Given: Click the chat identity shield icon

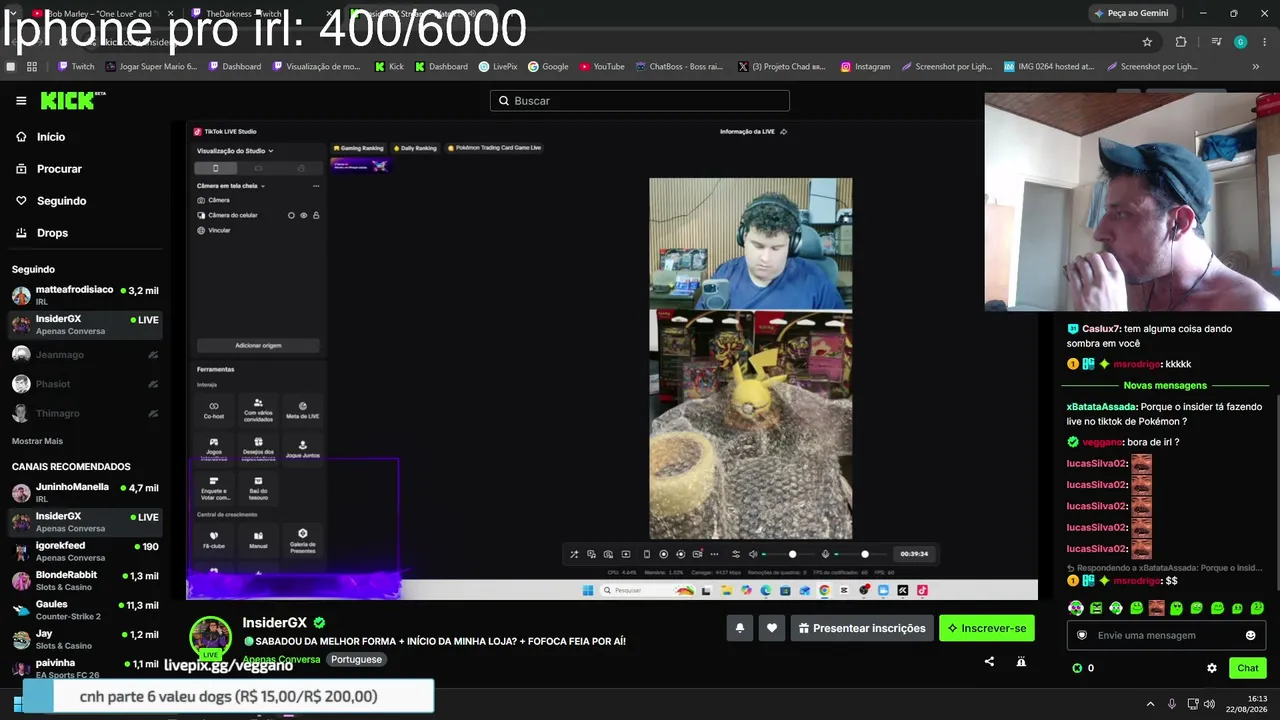Looking at the screenshot, I should (1081, 635).
